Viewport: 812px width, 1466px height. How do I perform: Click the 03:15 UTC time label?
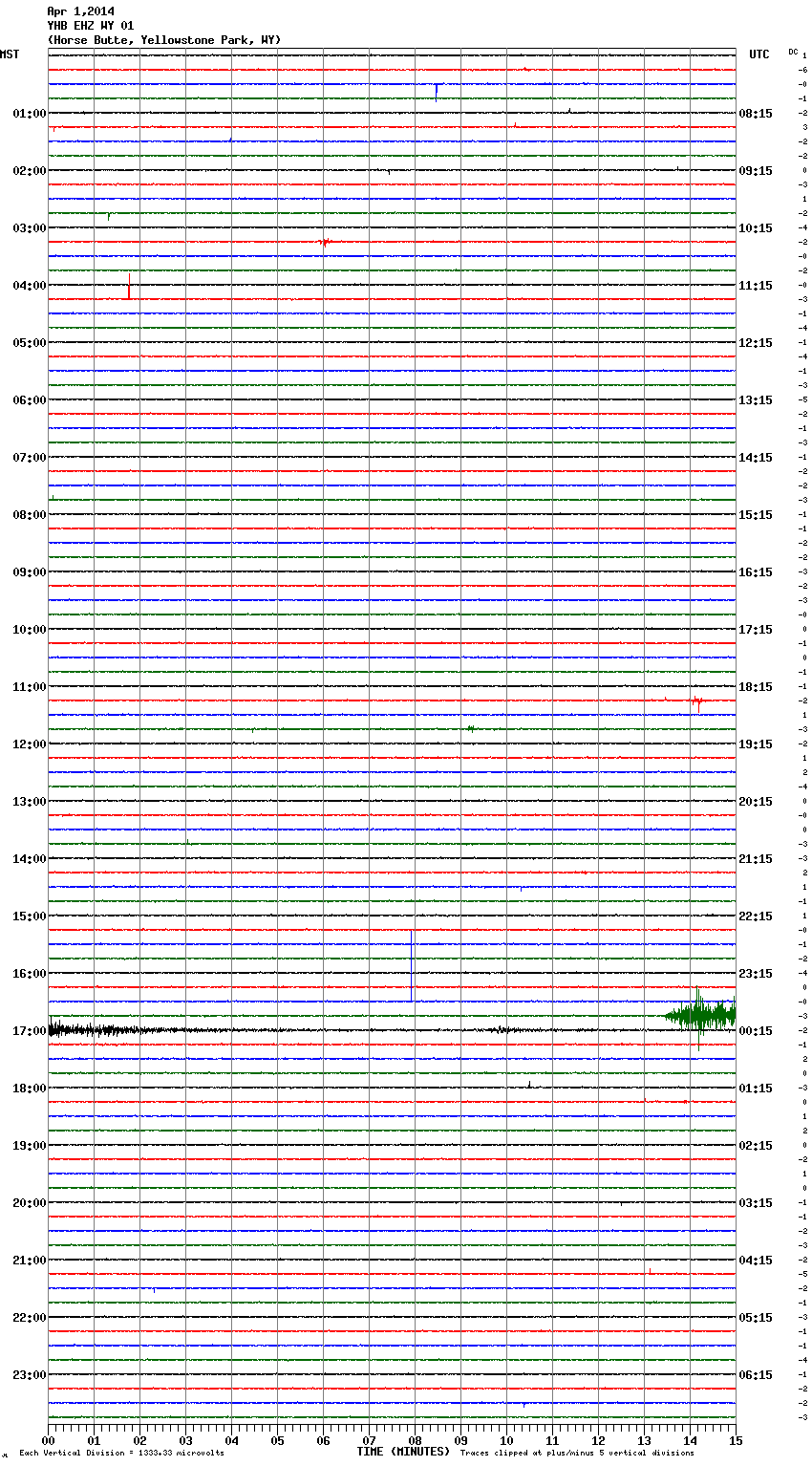tap(756, 1202)
